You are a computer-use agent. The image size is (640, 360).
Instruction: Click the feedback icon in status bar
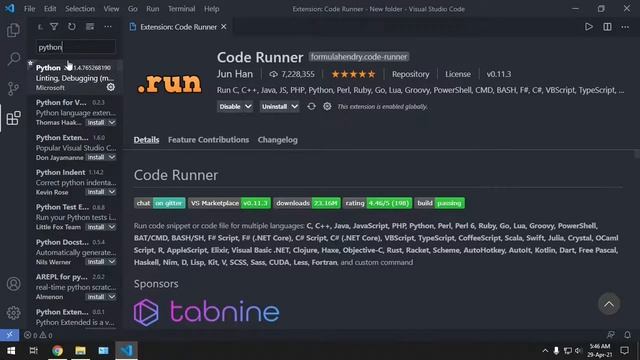(x=611, y=335)
